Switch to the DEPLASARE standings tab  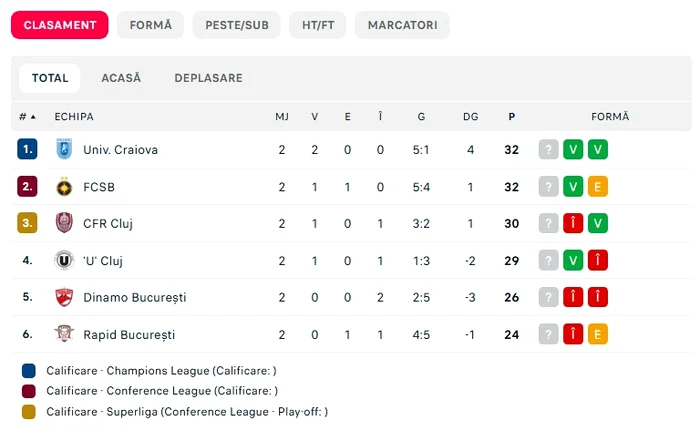pos(208,78)
